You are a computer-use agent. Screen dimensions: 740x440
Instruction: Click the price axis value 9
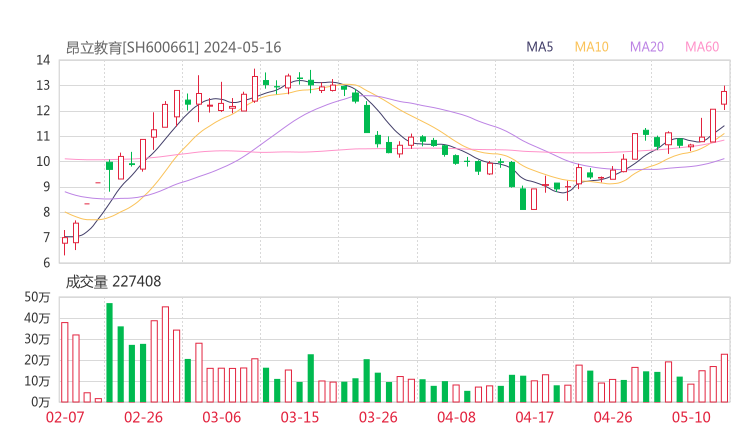pos(46,187)
